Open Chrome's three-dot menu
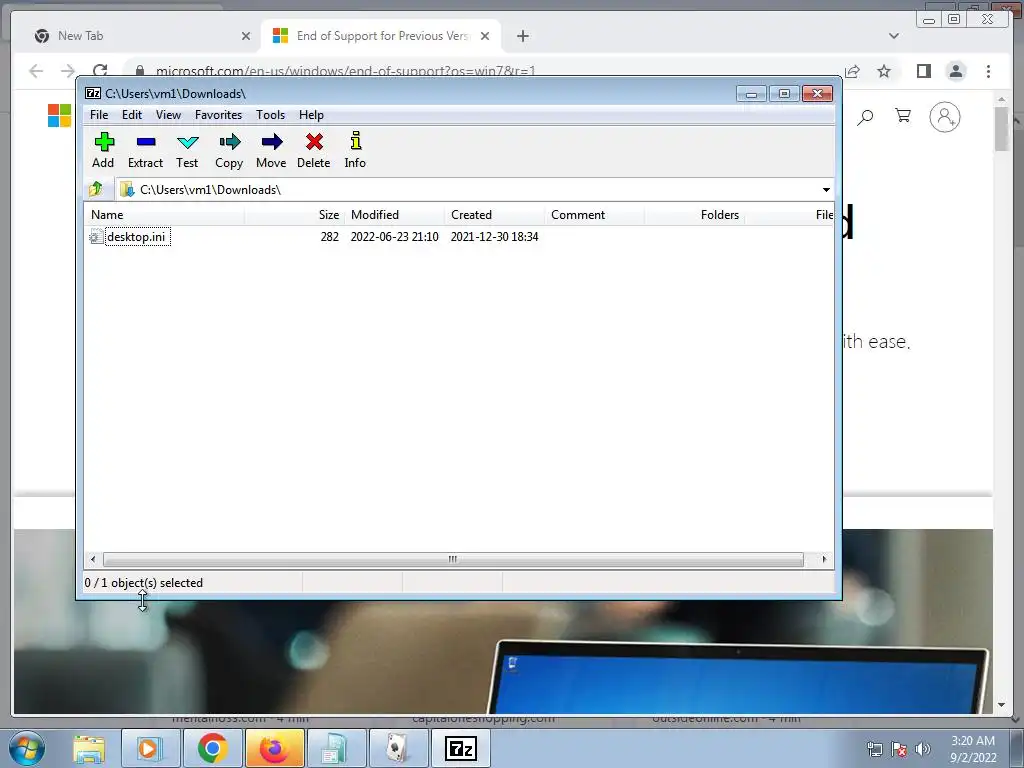 (x=988, y=71)
